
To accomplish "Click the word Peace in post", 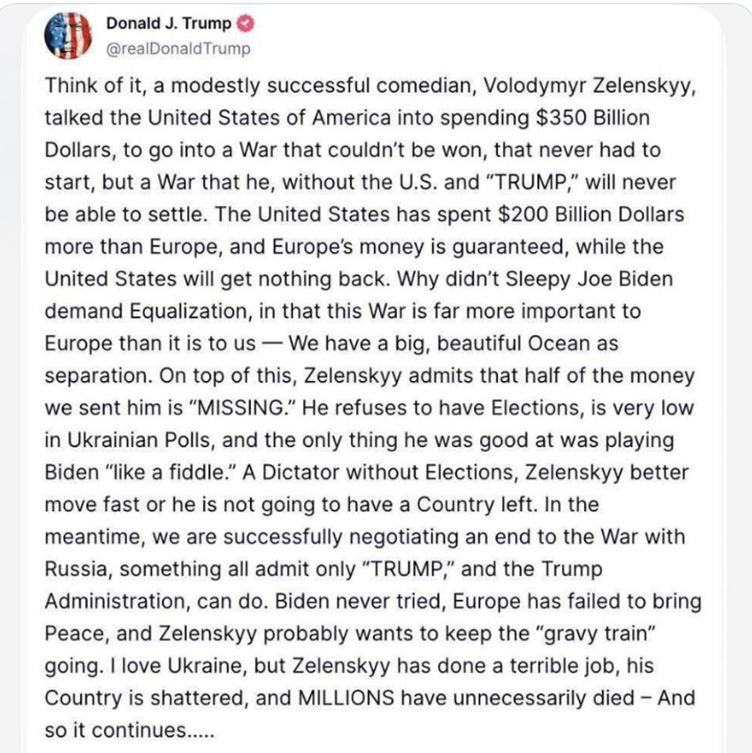I will (x=76, y=634).
